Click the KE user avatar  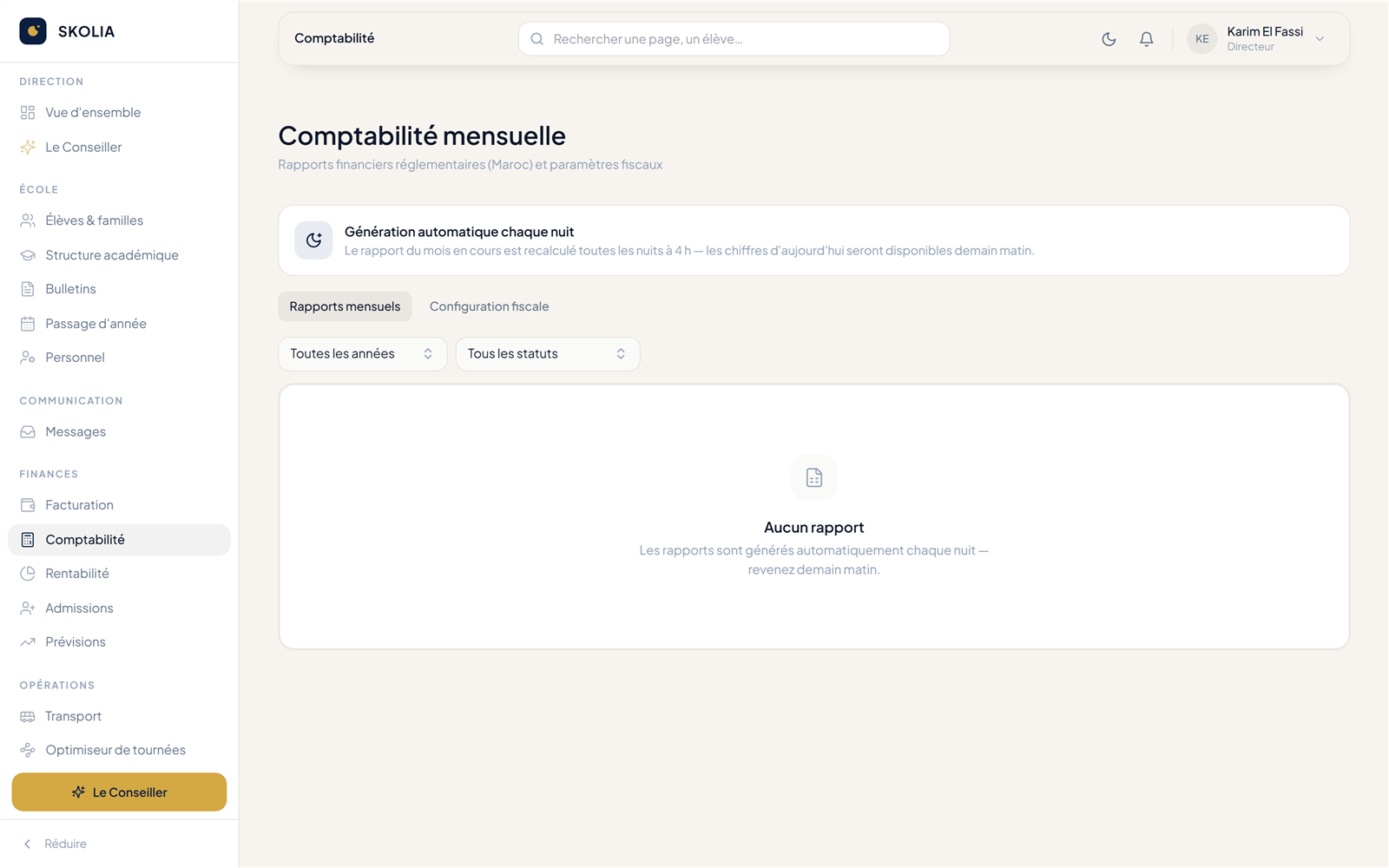(1202, 39)
